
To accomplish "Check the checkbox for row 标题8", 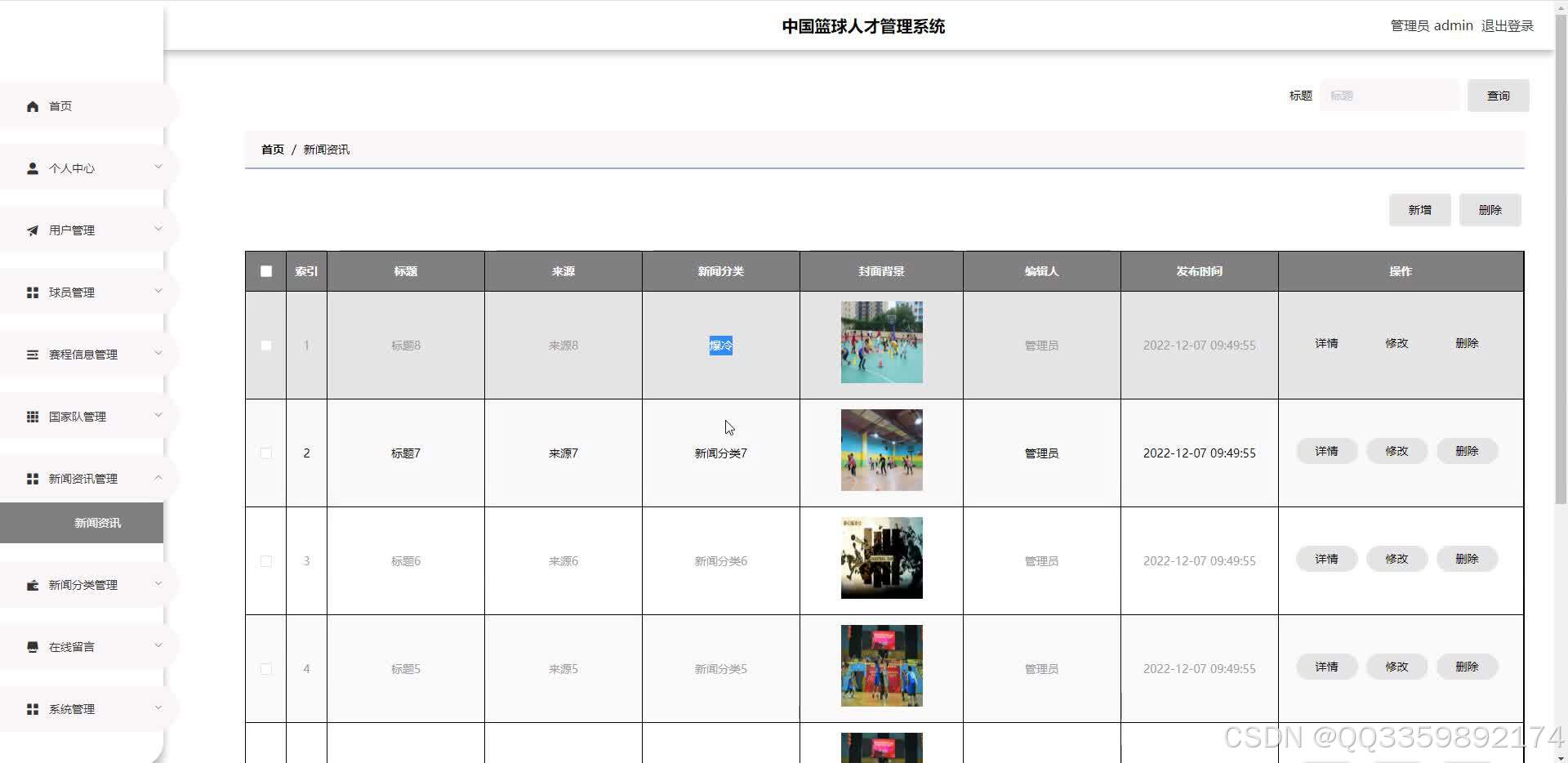I will pos(266,346).
